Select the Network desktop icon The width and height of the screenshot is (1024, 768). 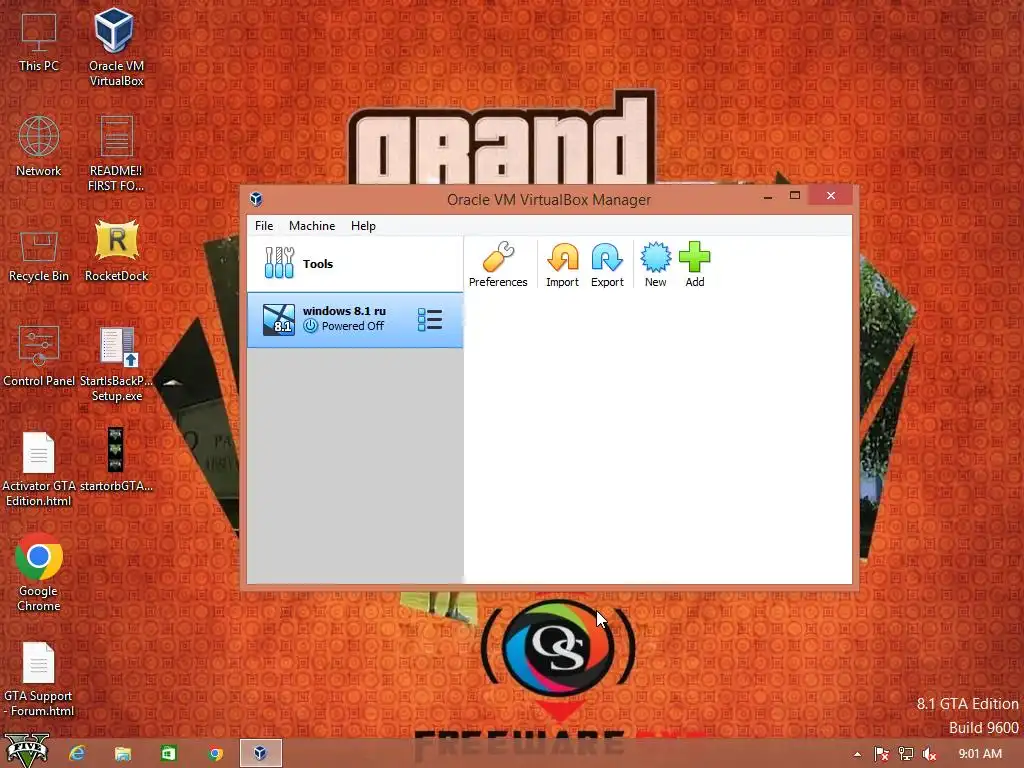39,146
